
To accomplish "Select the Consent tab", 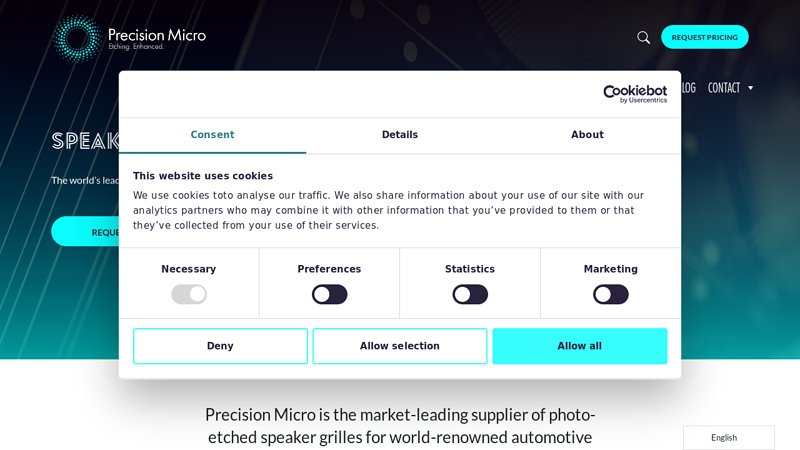I will pyautogui.click(x=212, y=135).
